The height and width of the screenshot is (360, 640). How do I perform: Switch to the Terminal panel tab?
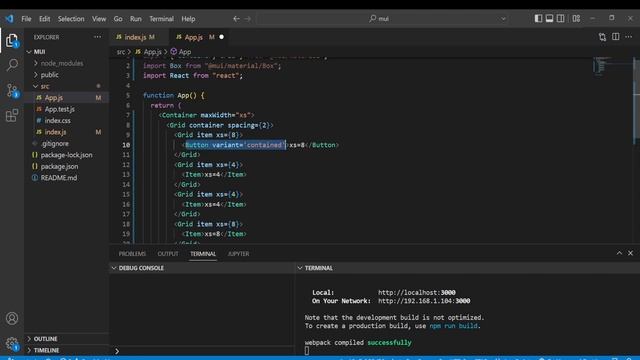[x=203, y=253]
